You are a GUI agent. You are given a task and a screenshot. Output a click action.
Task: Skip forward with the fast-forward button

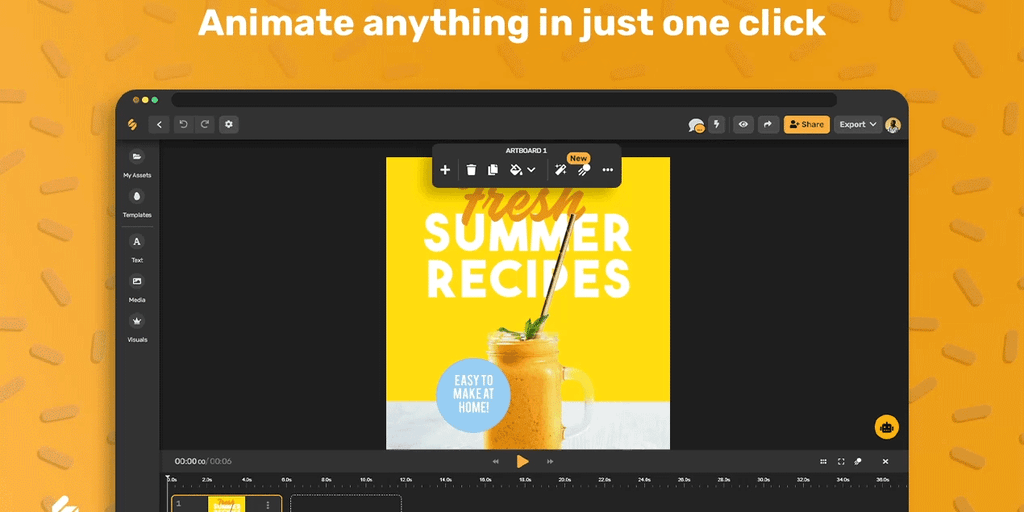click(550, 461)
